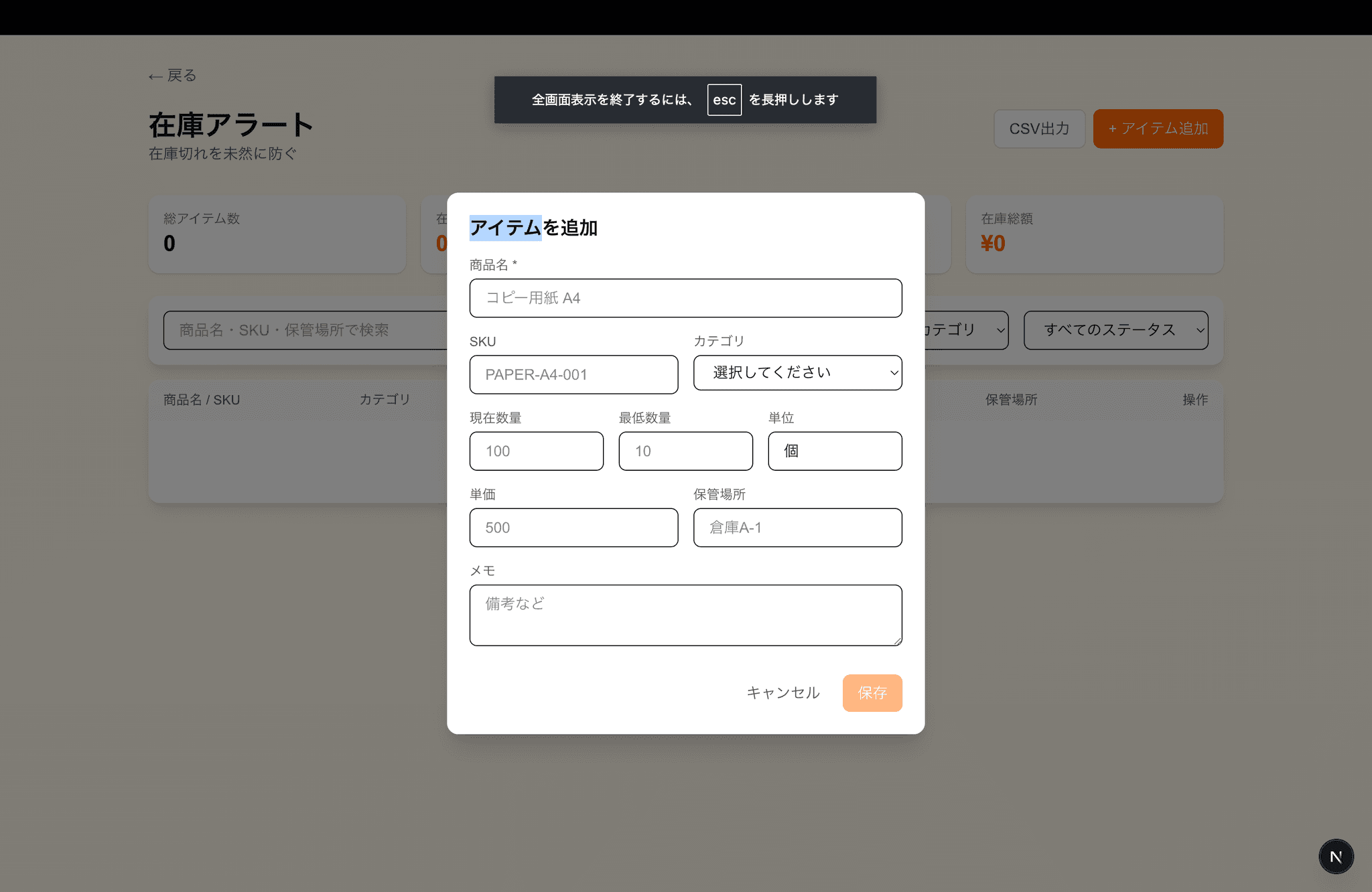Focus the 商品名 input field
Image resolution: width=1372 pixels, height=892 pixels.
(685, 298)
